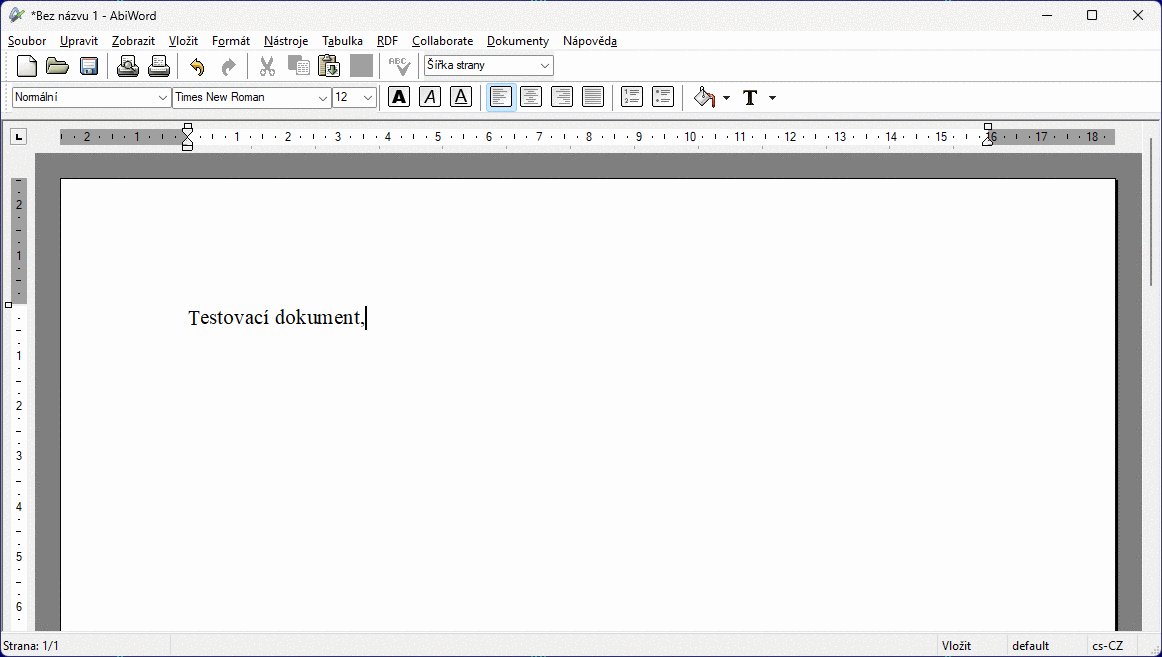The height and width of the screenshot is (657, 1162).
Task: Open the paragraph style dropdown Normální
Action: point(91,97)
